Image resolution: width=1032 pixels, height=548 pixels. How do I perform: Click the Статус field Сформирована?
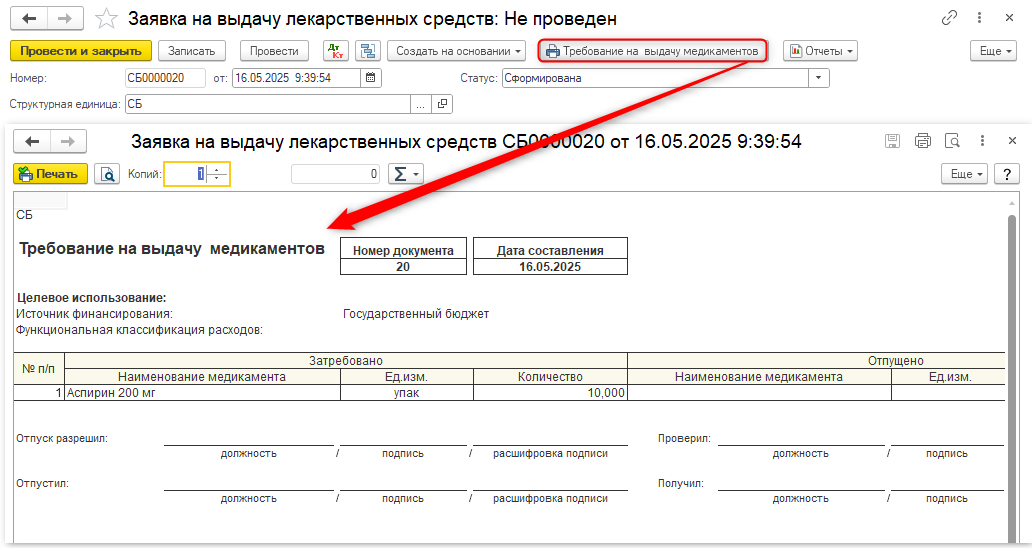(655, 78)
